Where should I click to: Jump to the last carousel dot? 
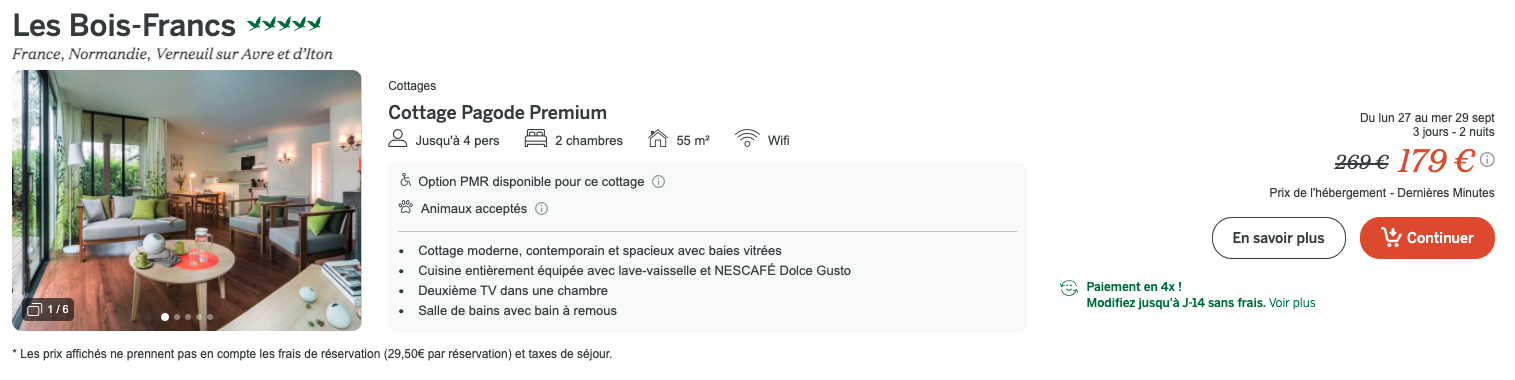(x=210, y=317)
